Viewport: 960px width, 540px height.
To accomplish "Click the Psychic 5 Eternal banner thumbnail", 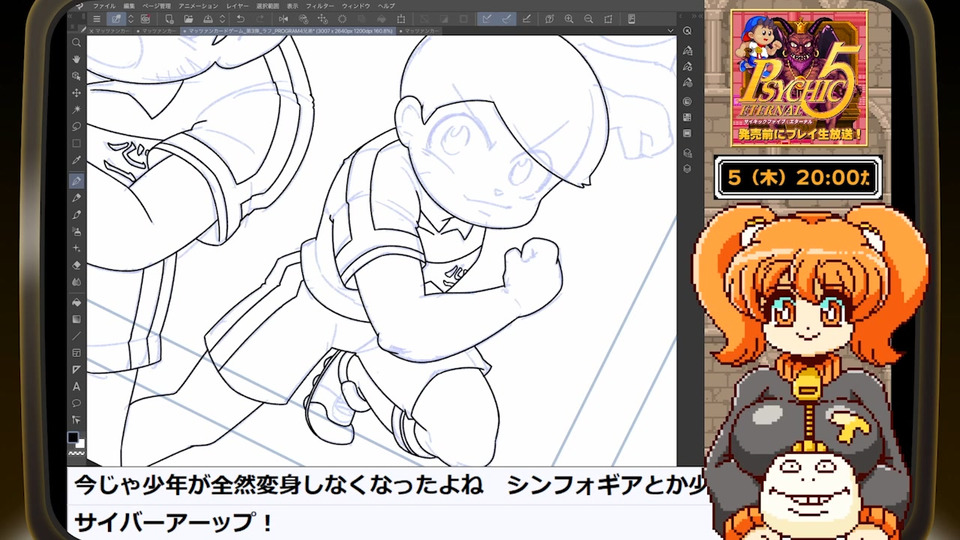I will coord(799,78).
